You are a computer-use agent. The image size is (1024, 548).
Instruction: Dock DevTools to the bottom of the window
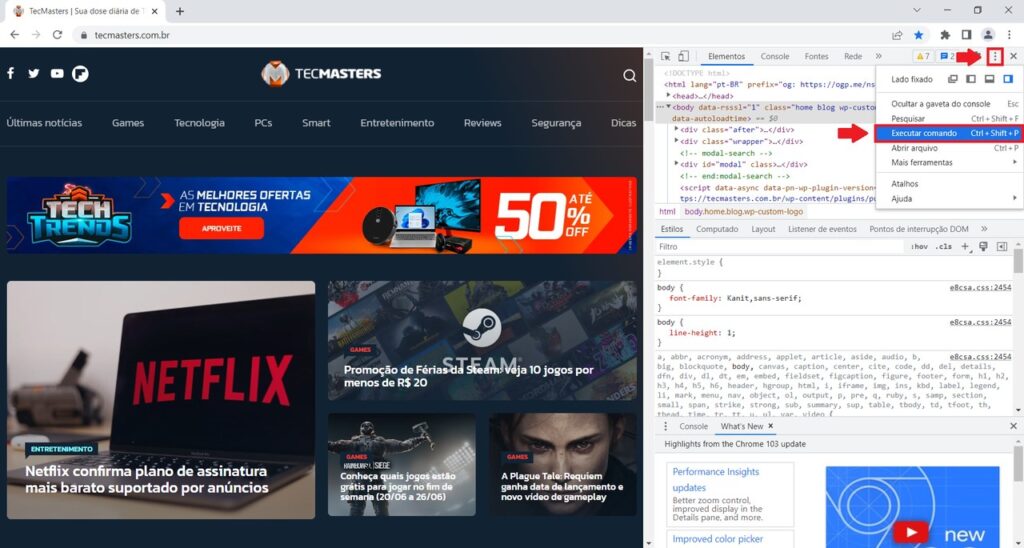989,79
